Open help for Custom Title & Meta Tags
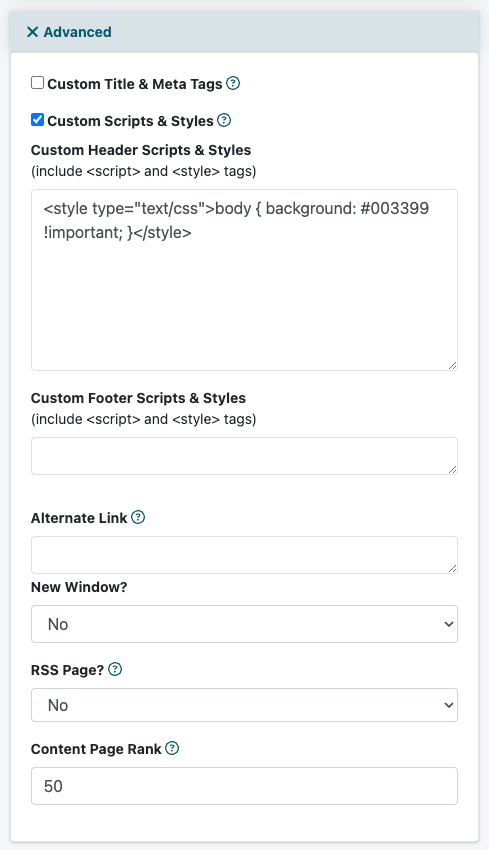 tap(233, 83)
